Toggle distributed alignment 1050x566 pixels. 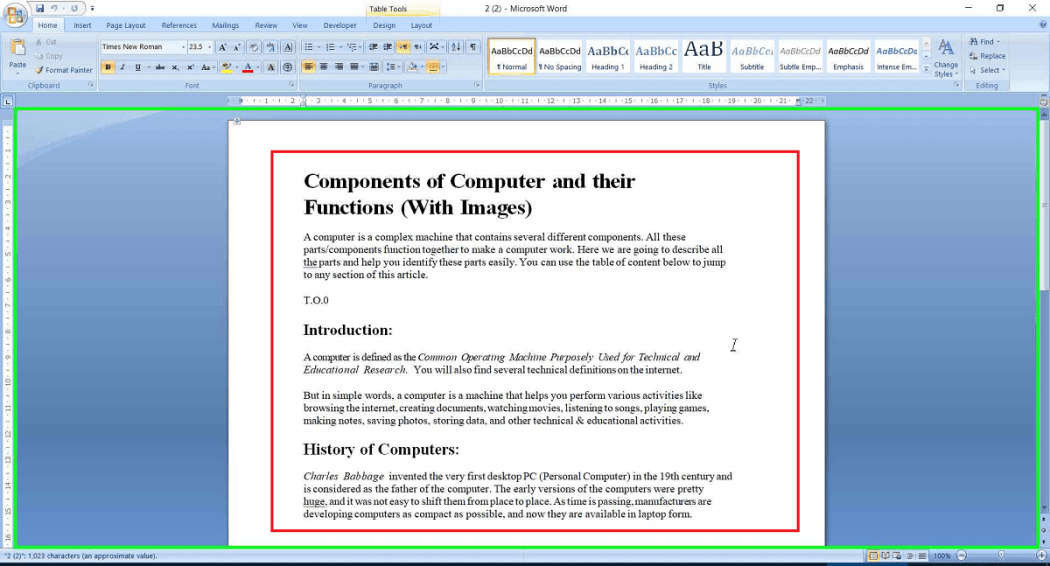(x=374, y=67)
